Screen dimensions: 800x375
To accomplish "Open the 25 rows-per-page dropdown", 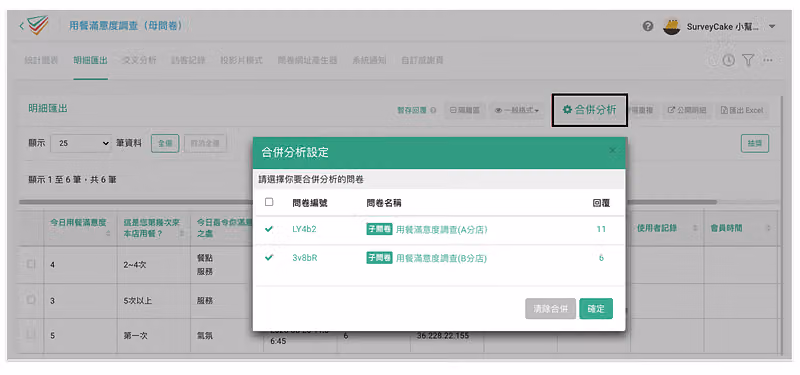I will click(81, 144).
